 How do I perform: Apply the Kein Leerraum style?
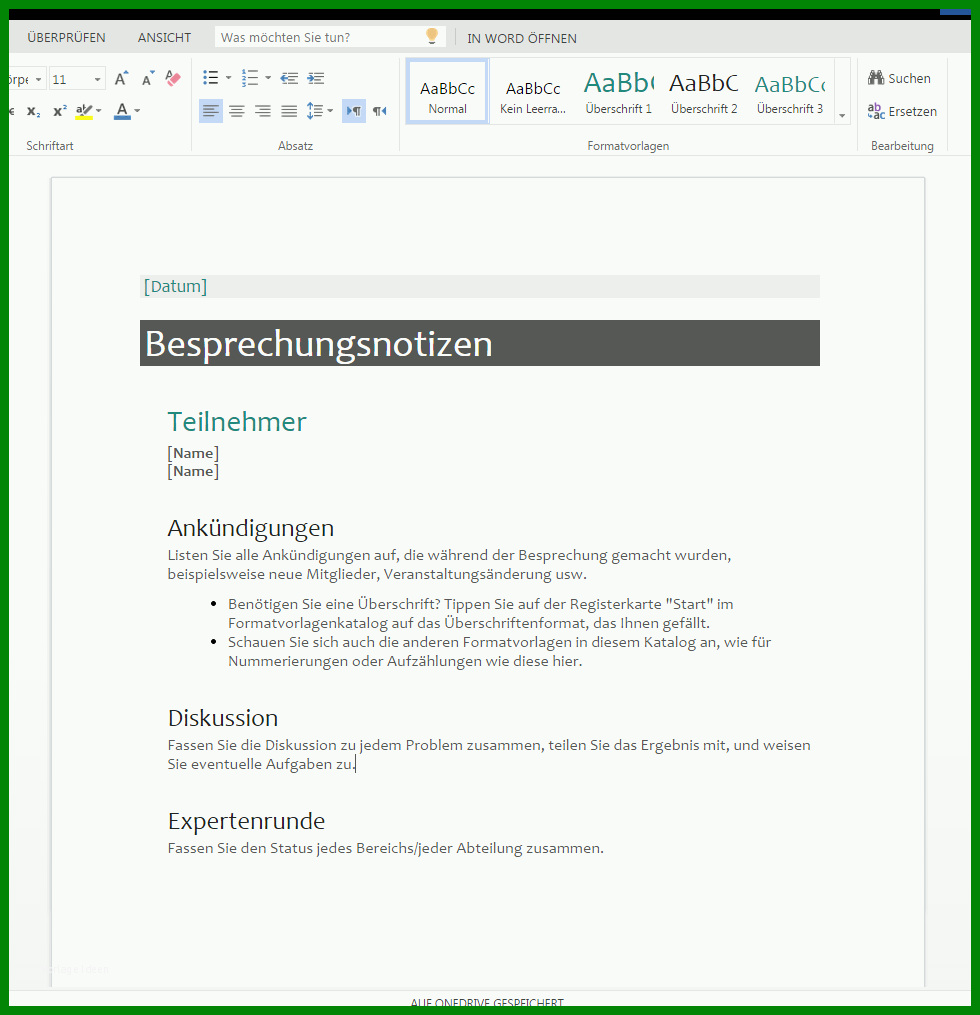click(533, 92)
